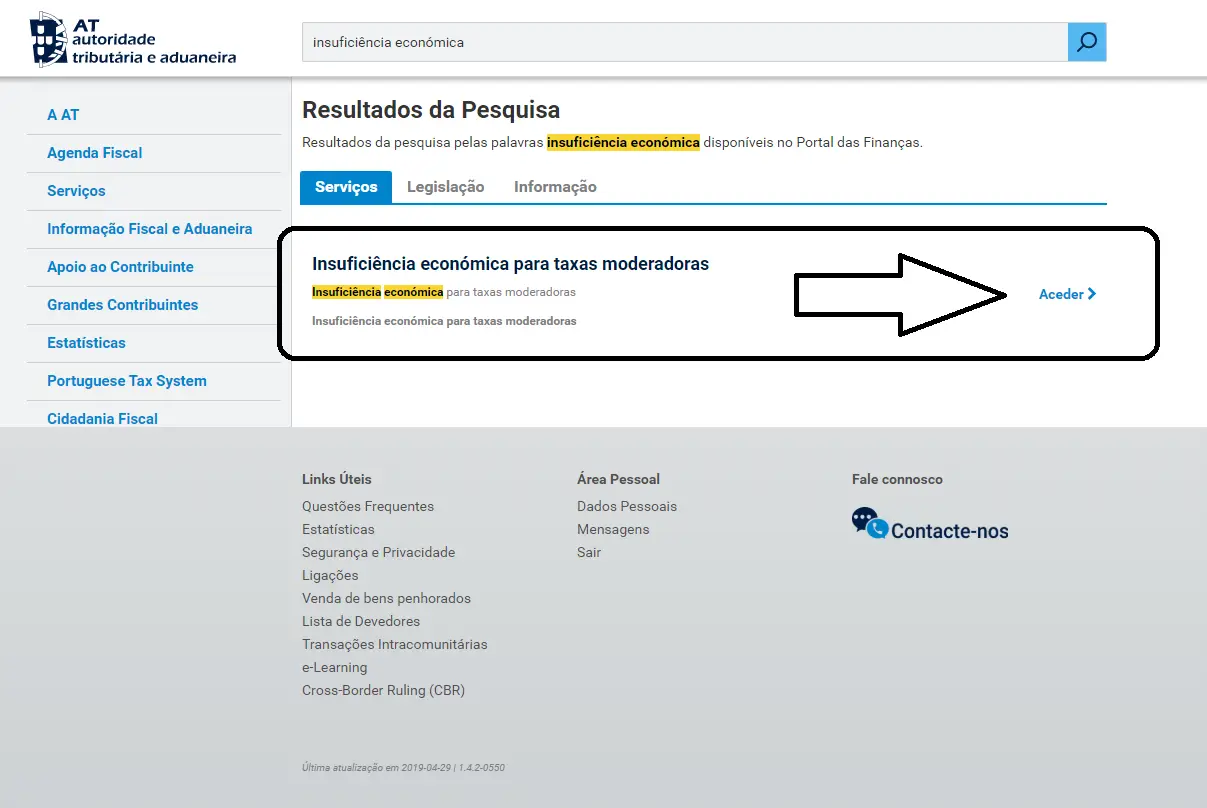
Task: Click the blue search magnifier icon
Action: pos(1086,42)
